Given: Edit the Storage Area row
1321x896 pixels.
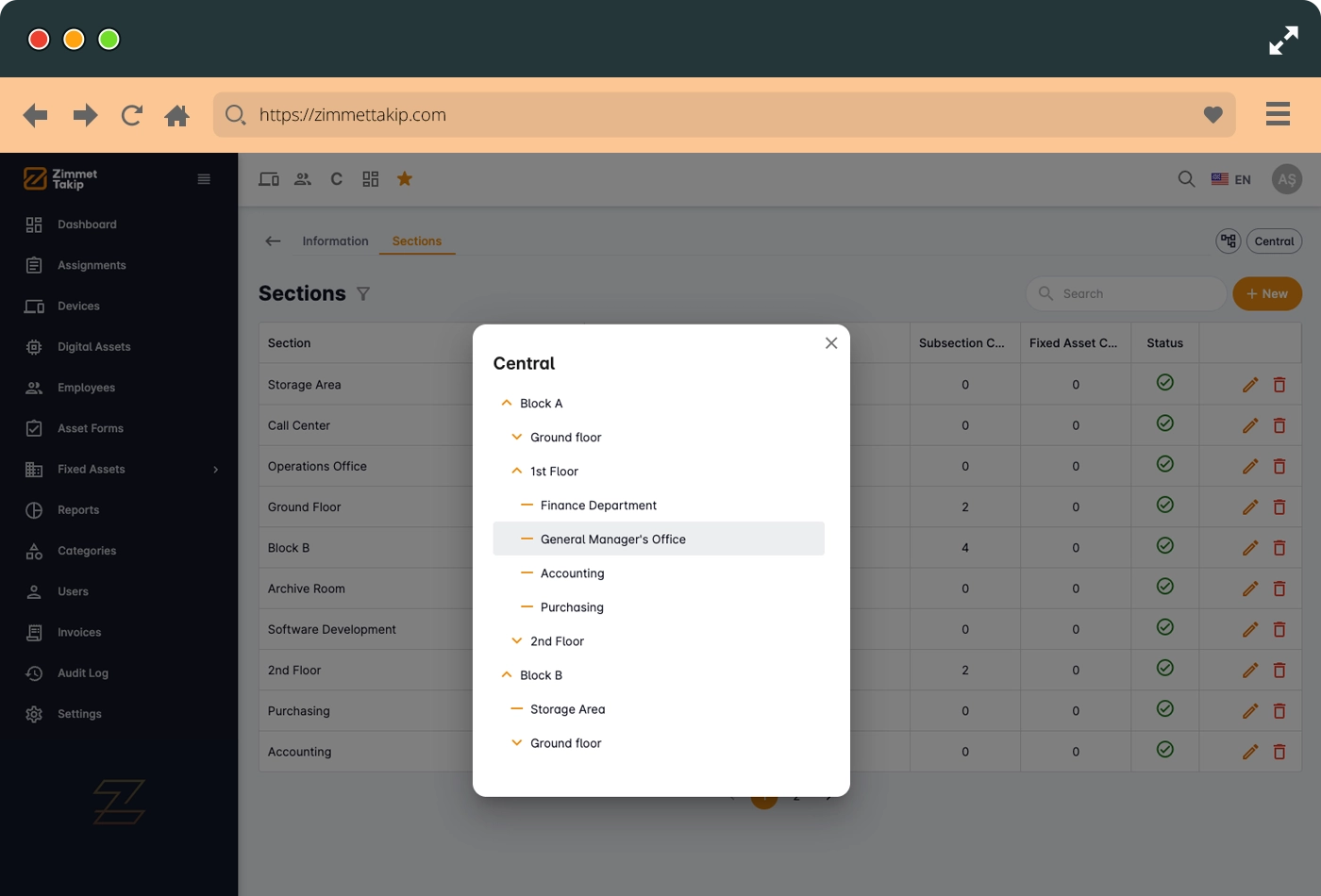Looking at the screenshot, I should coord(1250,385).
